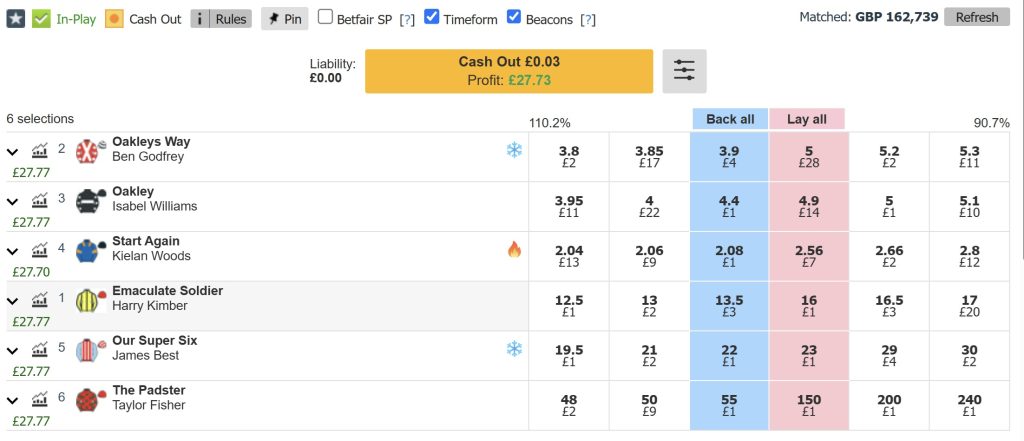Click the Lay all column header
The image size is (1024, 441).
point(807,119)
